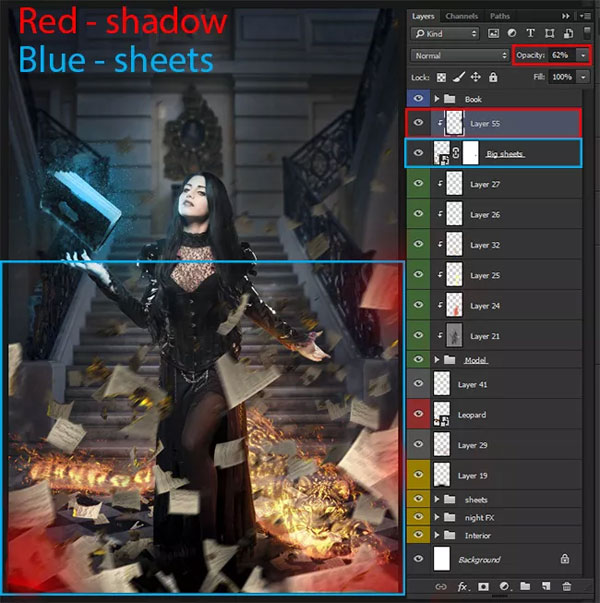600x603 pixels.
Task: Click the Add layer mask icon
Action: [x=484, y=586]
